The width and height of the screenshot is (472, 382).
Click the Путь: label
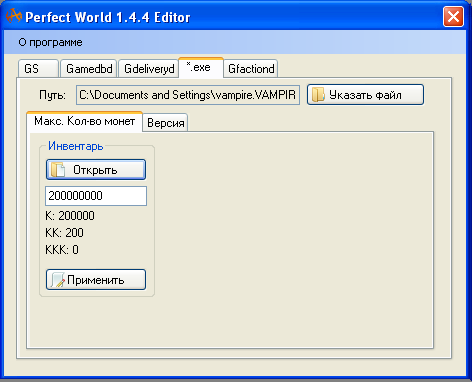point(52,95)
